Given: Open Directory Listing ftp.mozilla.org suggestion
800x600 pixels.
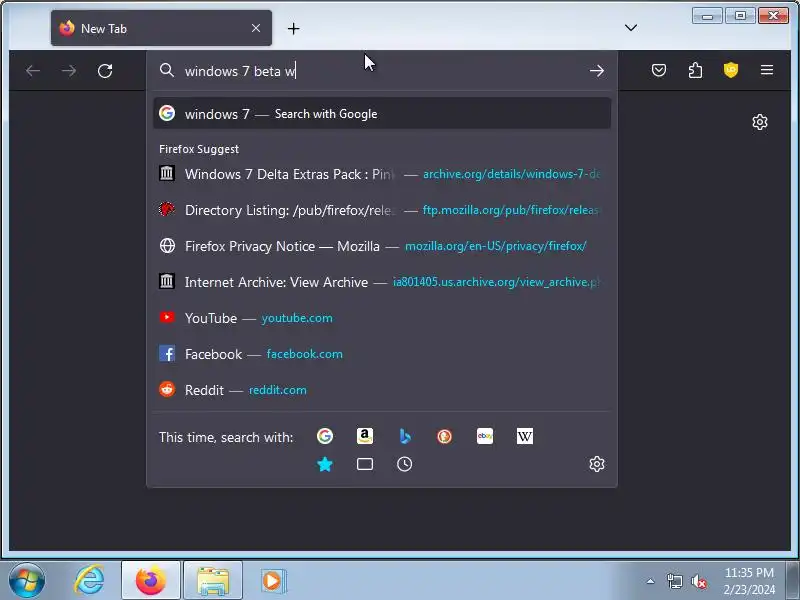Looking at the screenshot, I should (382, 210).
